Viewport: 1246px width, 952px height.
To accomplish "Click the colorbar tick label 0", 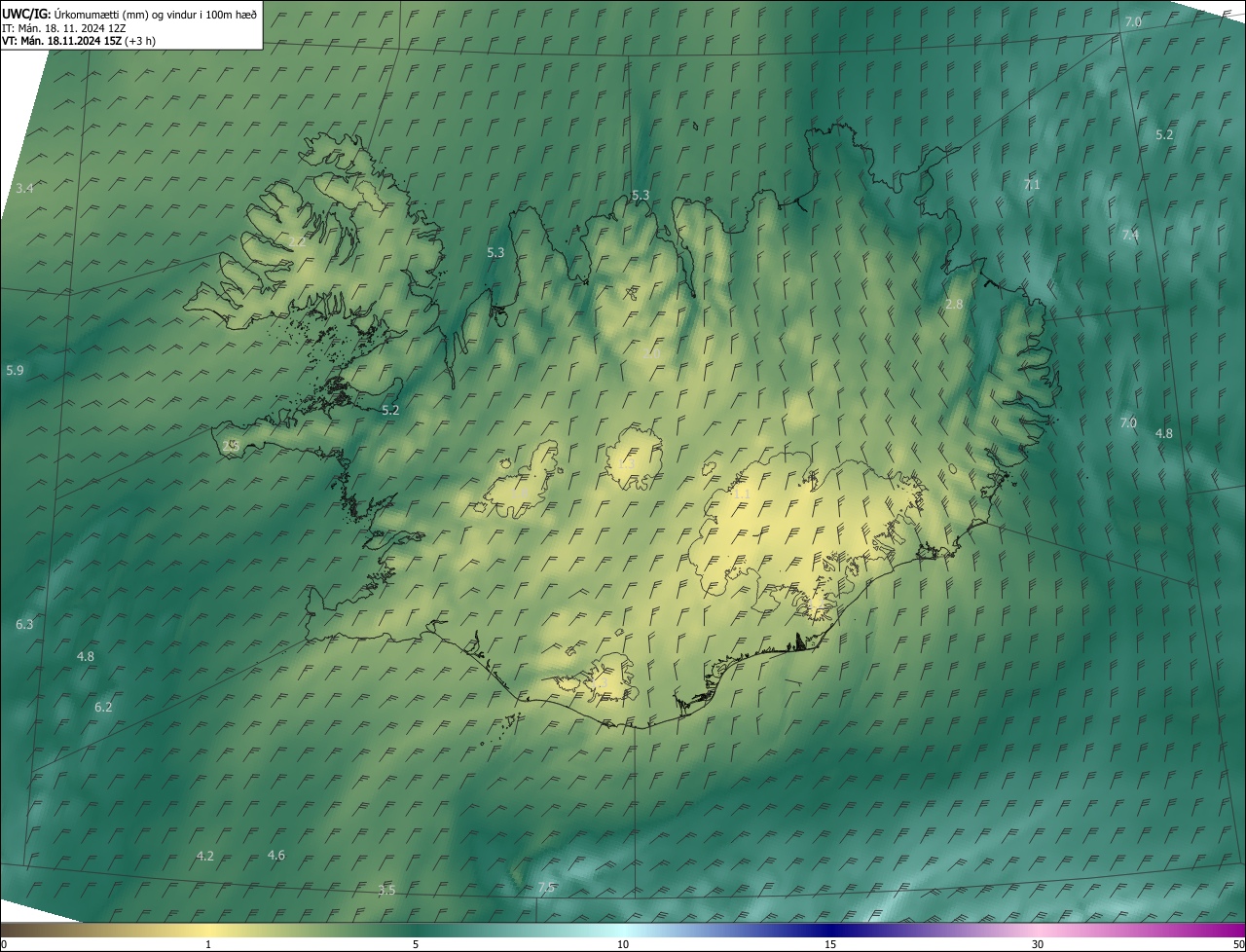I will tap(4, 944).
